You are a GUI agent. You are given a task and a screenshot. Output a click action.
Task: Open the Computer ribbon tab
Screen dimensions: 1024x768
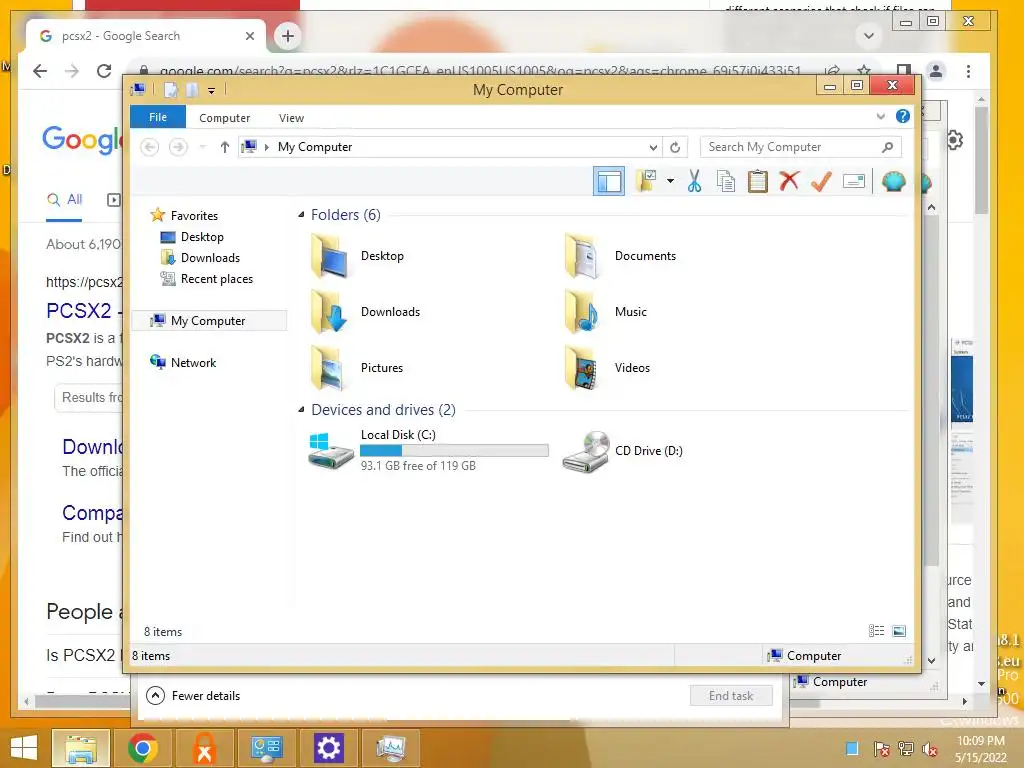pyautogui.click(x=225, y=118)
